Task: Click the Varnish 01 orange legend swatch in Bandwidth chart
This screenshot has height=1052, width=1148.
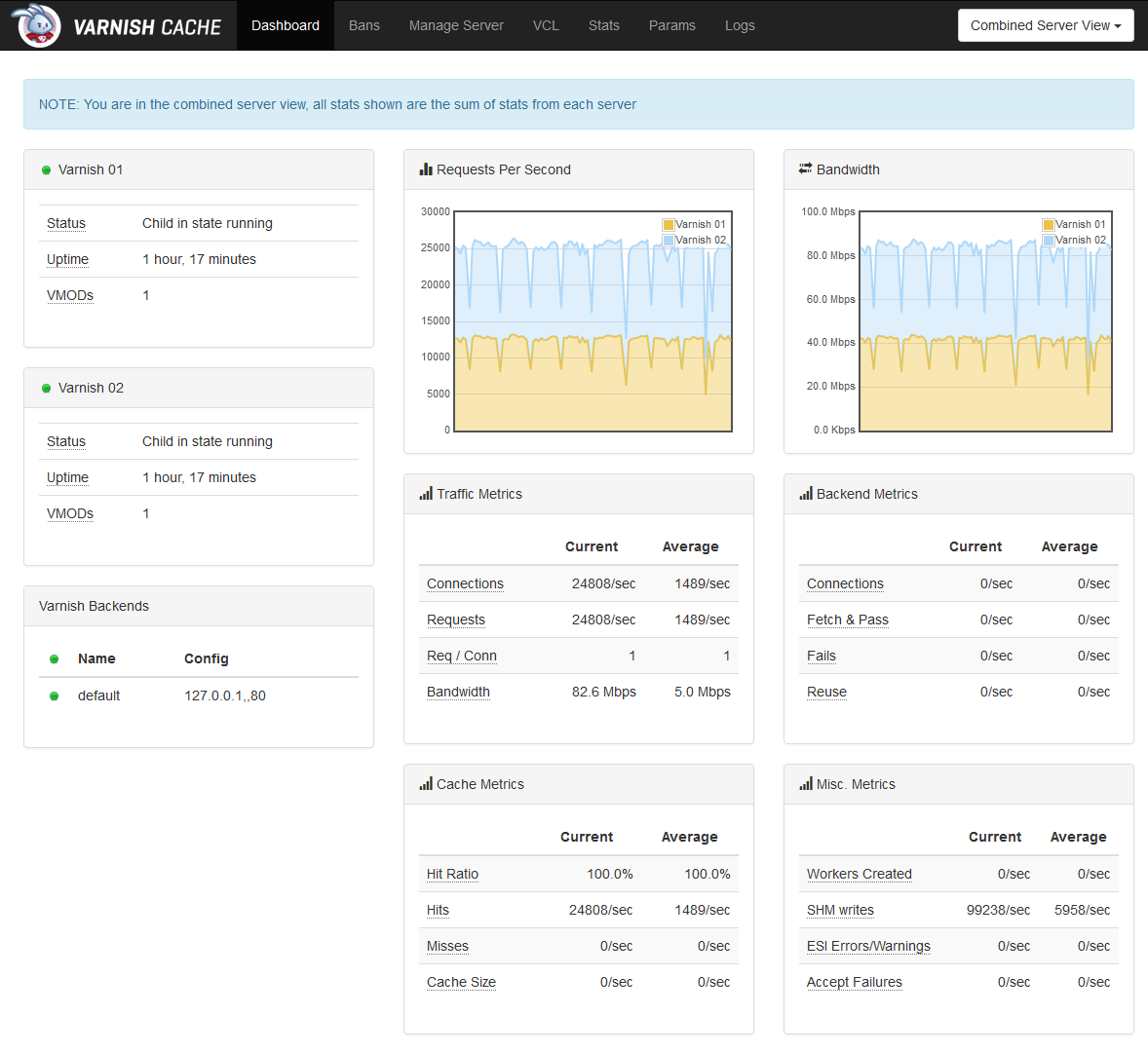Action: (1049, 225)
